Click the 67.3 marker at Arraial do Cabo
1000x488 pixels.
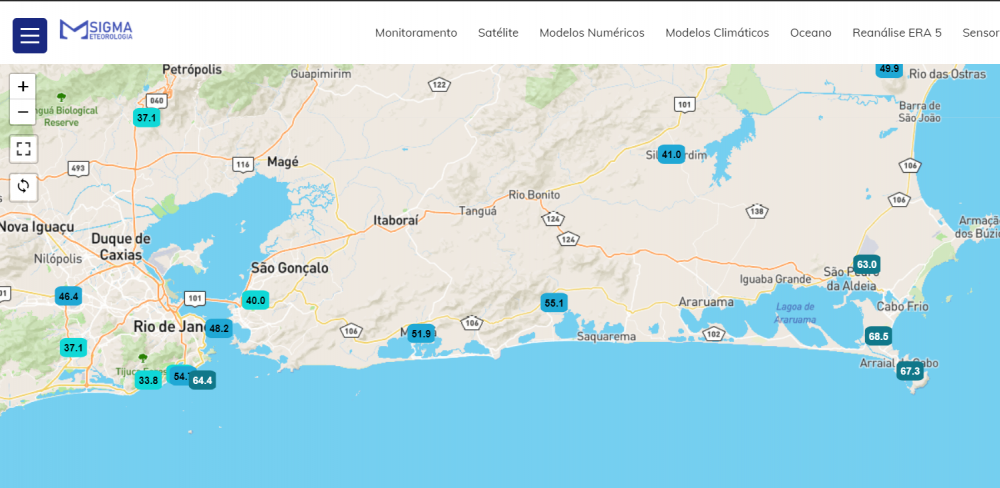click(x=909, y=371)
